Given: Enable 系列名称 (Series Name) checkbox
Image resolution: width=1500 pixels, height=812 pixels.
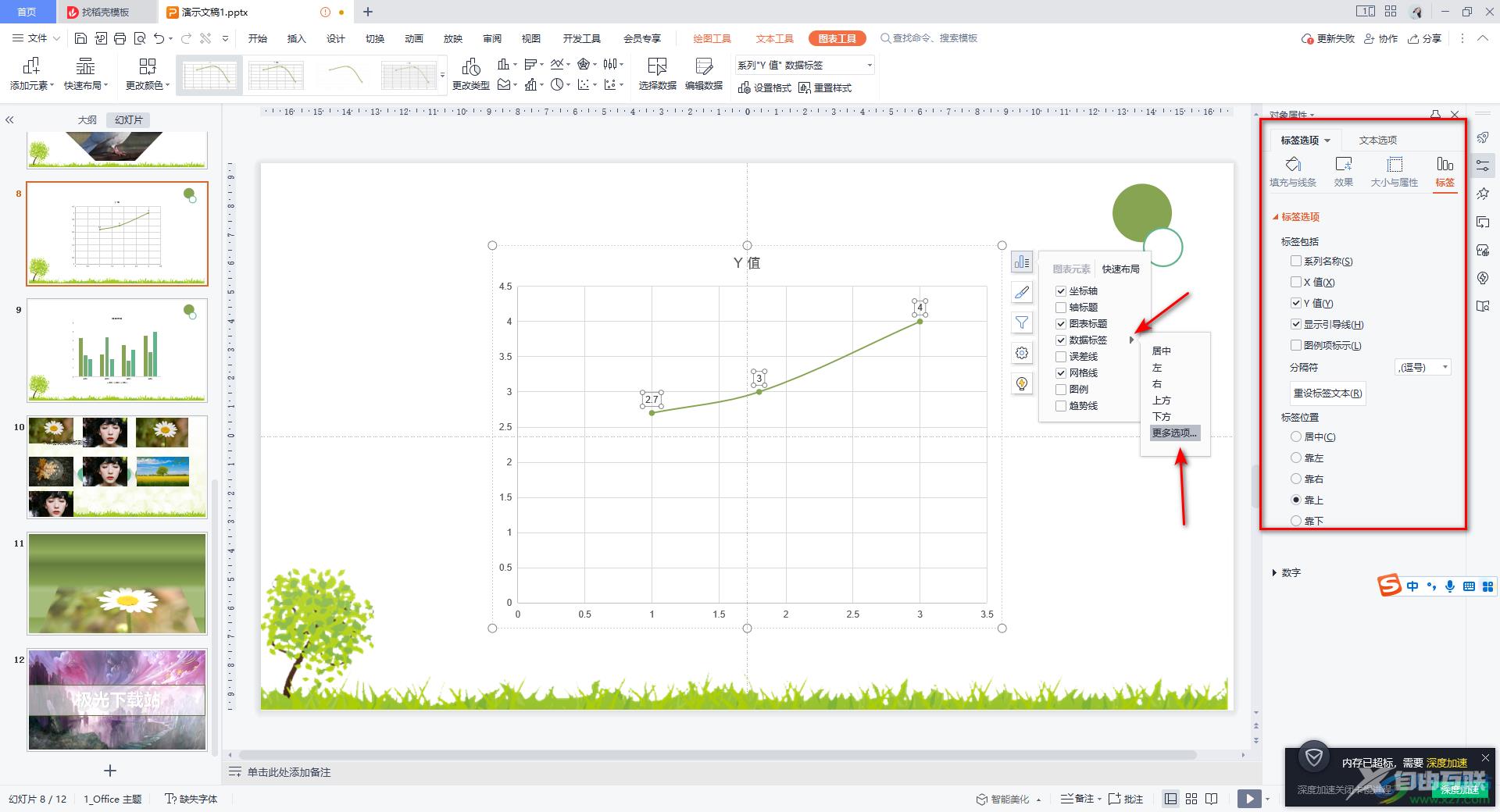Looking at the screenshot, I should (x=1296, y=262).
